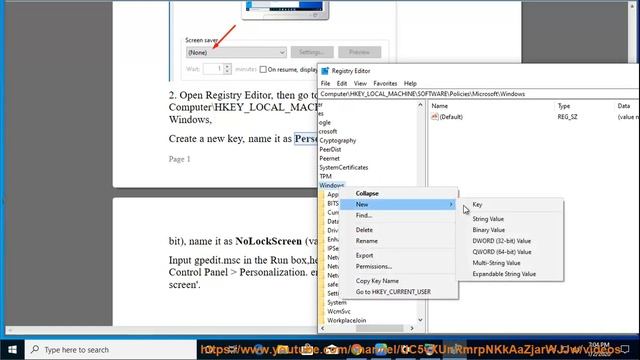Screen dimensions: 640x360
Task: Open the File menu in Registry Editor
Action: tap(325, 83)
